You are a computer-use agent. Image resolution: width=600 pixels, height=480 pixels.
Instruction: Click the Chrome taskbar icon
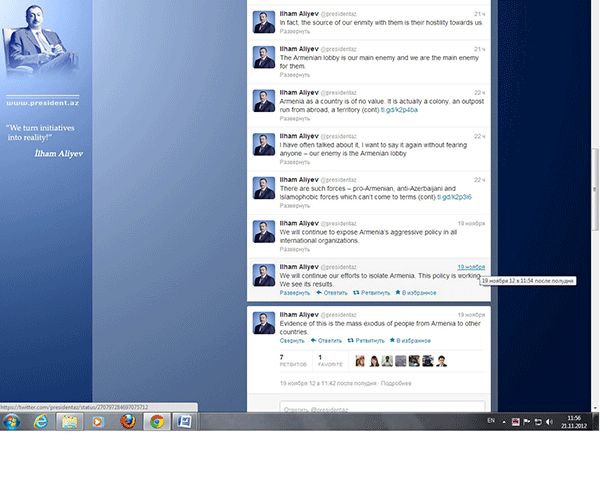157,421
